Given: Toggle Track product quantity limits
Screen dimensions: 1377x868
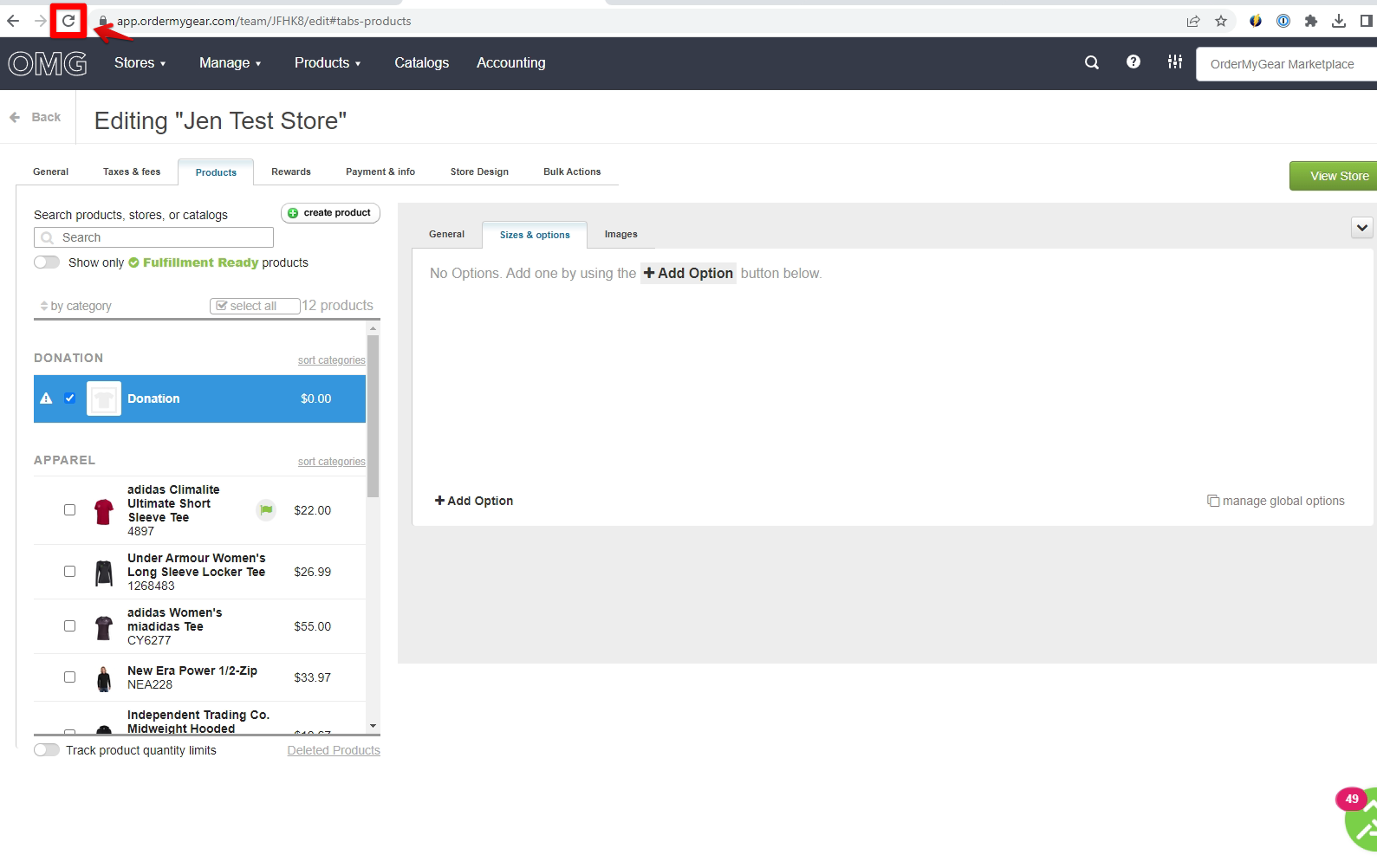Looking at the screenshot, I should click(x=47, y=750).
